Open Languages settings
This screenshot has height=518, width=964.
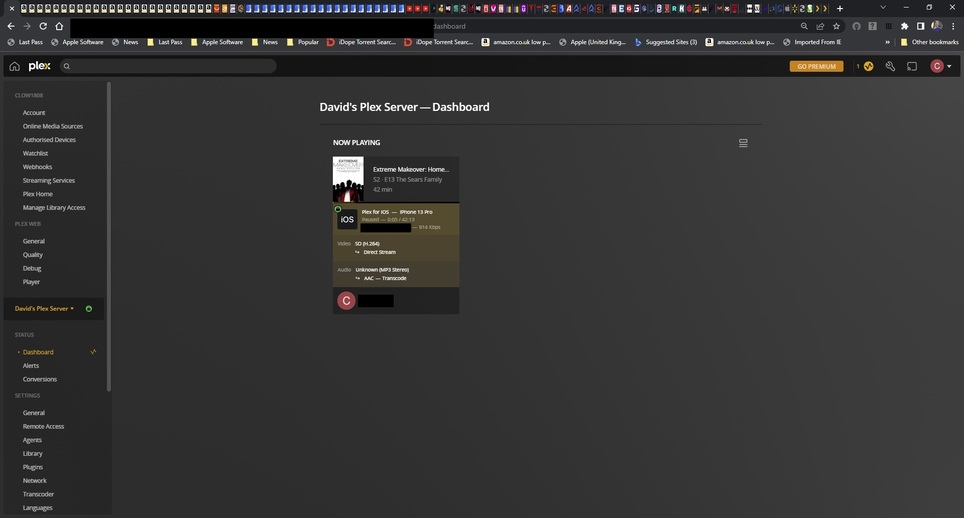[x=38, y=508]
